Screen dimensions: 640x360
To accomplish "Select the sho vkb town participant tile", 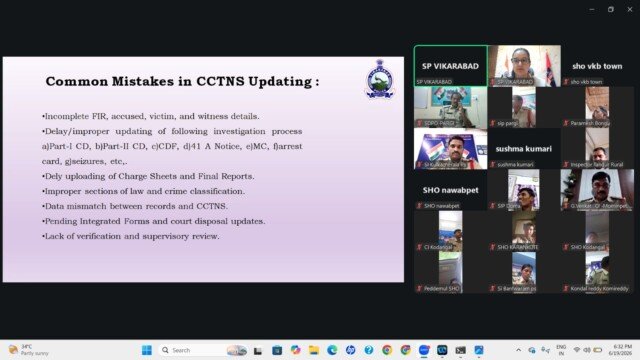I will tap(598, 66).
